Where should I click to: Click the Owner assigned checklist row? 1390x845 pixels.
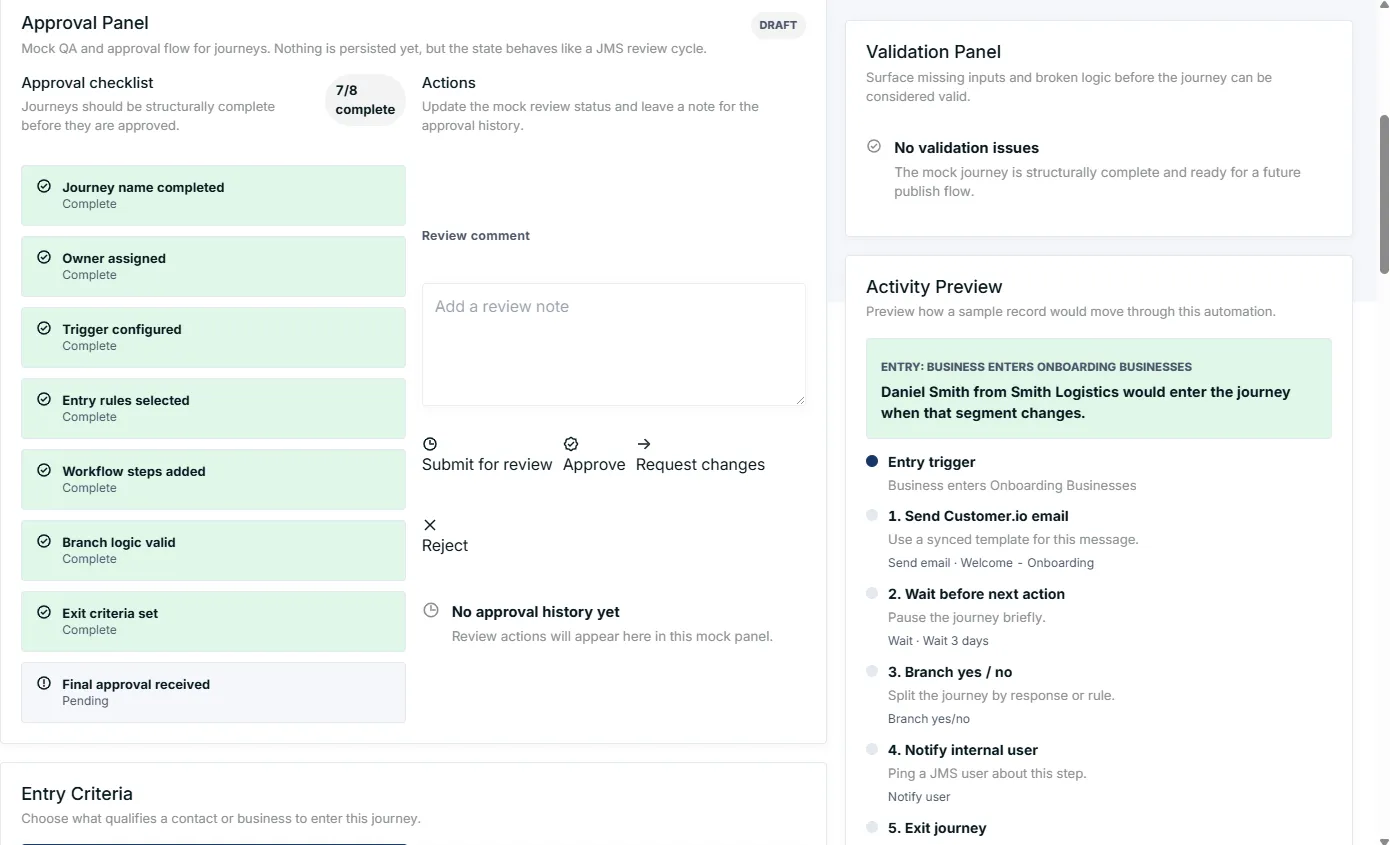[213, 266]
